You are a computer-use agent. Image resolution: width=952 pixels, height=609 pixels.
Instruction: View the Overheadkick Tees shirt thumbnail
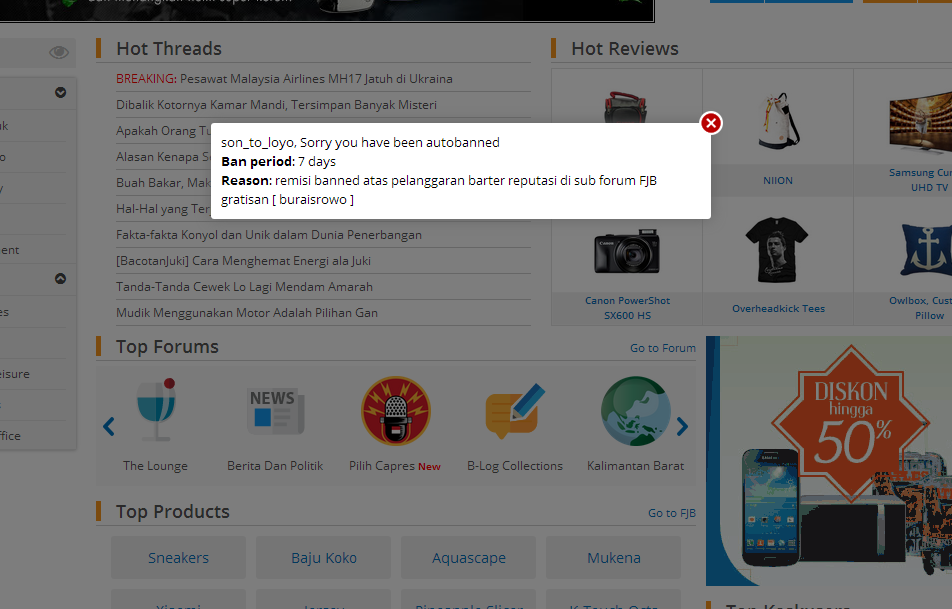pyautogui.click(x=778, y=249)
